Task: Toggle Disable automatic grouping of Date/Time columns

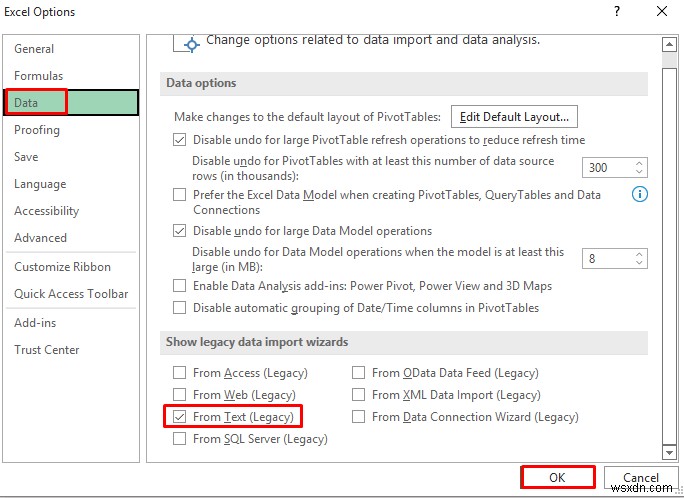Action: coord(180,308)
